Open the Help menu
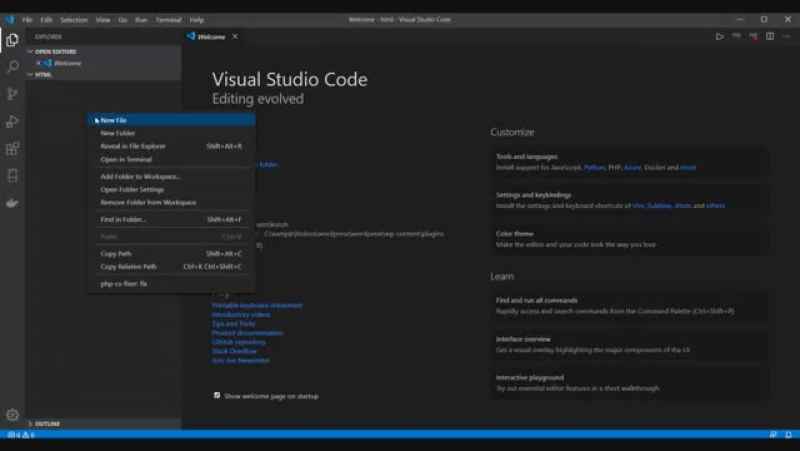The height and width of the screenshot is (451, 800). pyautogui.click(x=197, y=19)
